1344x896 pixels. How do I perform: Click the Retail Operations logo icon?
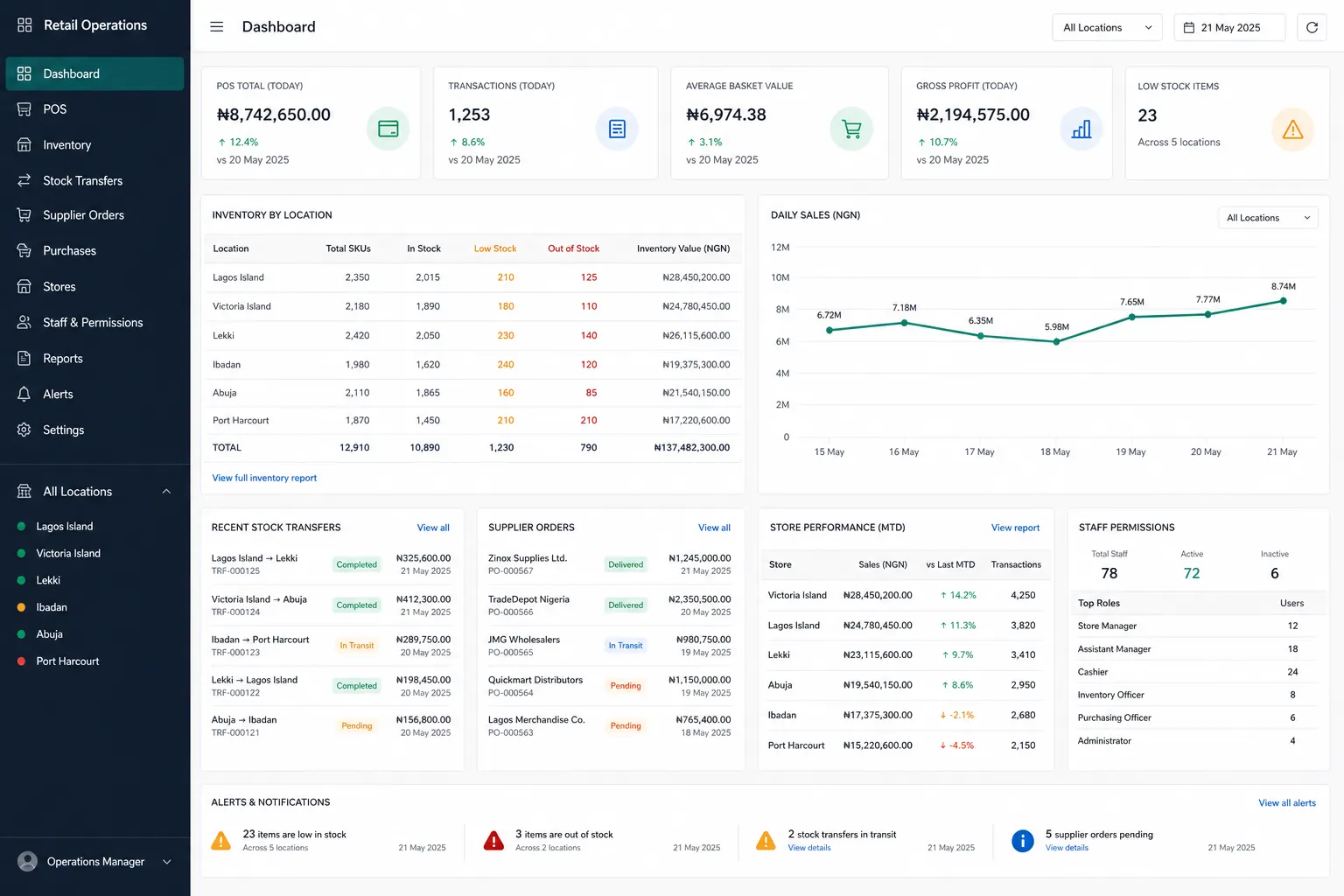(x=24, y=25)
